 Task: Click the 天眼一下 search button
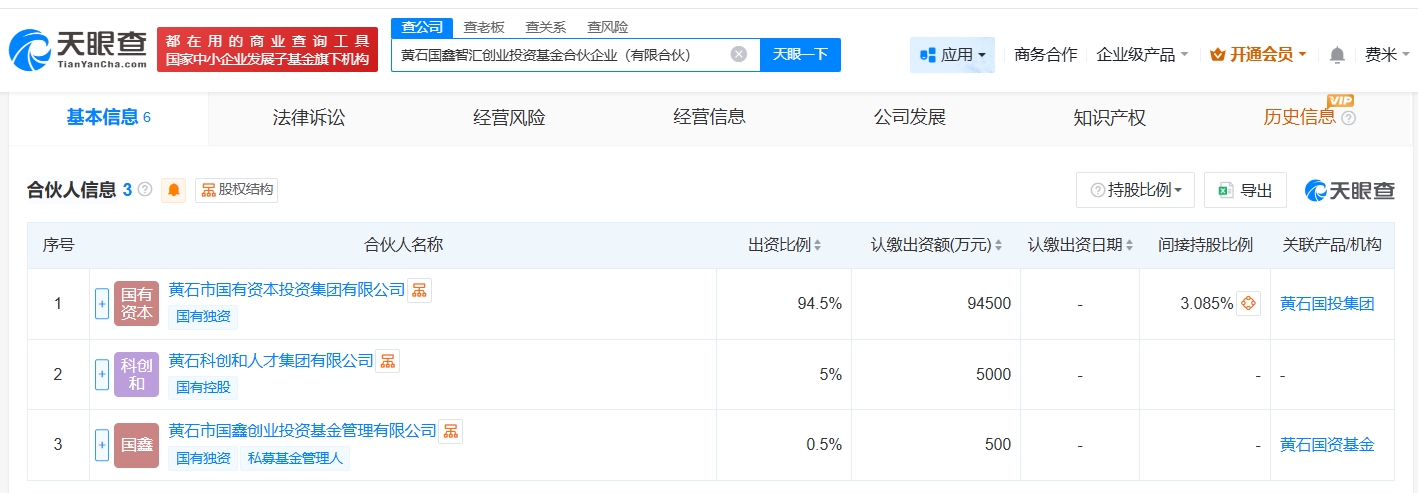click(x=800, y=54)
